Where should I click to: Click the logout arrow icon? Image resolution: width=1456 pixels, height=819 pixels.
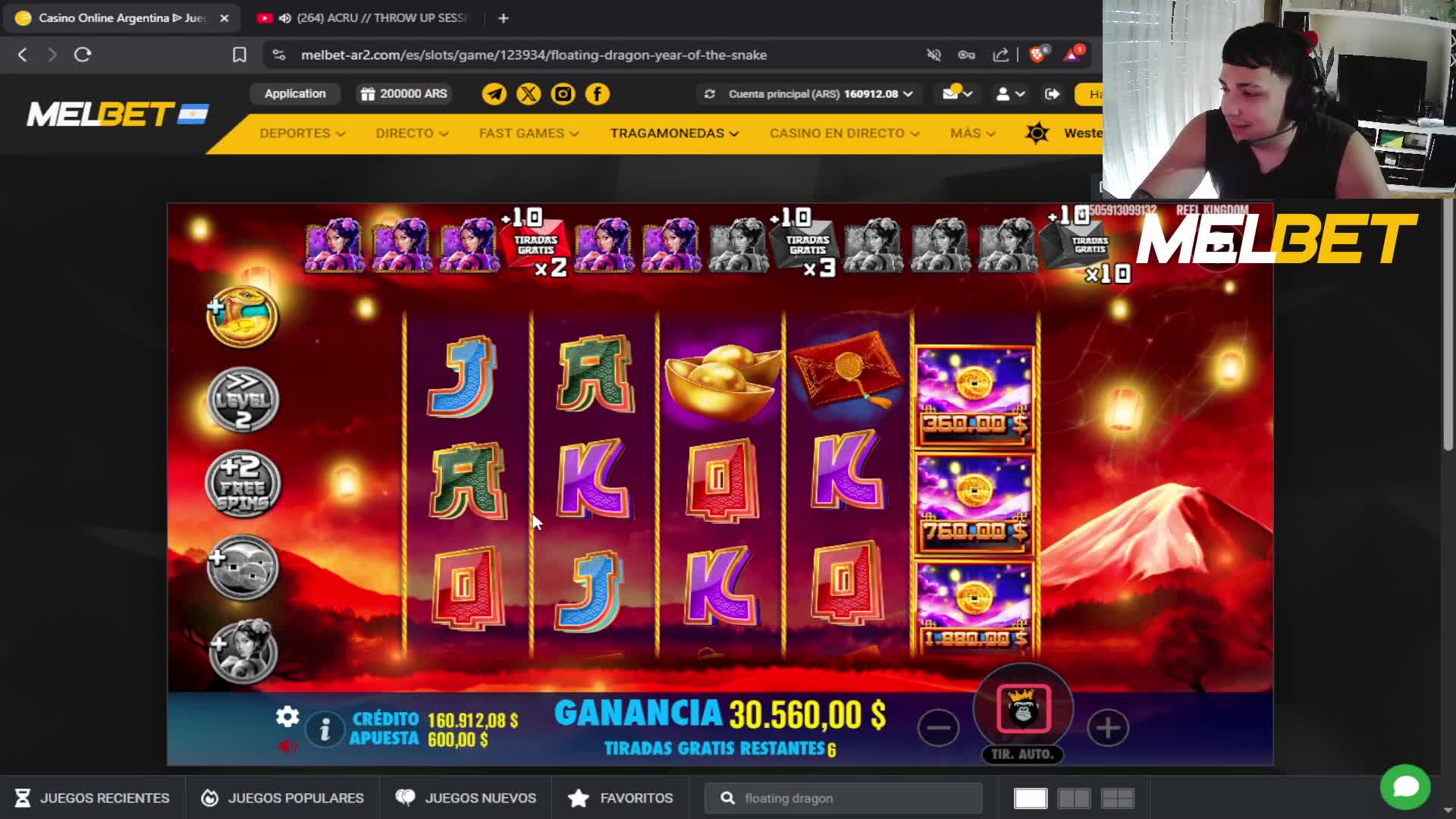click(x=1052, y=94)
